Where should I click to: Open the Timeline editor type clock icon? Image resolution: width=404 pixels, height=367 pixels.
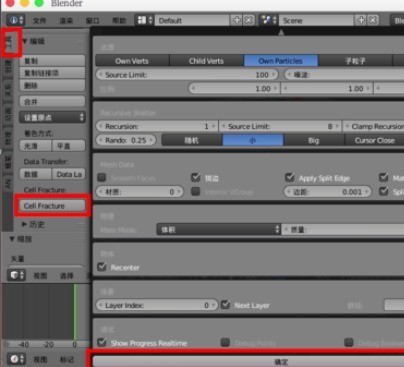pos(16,359)
